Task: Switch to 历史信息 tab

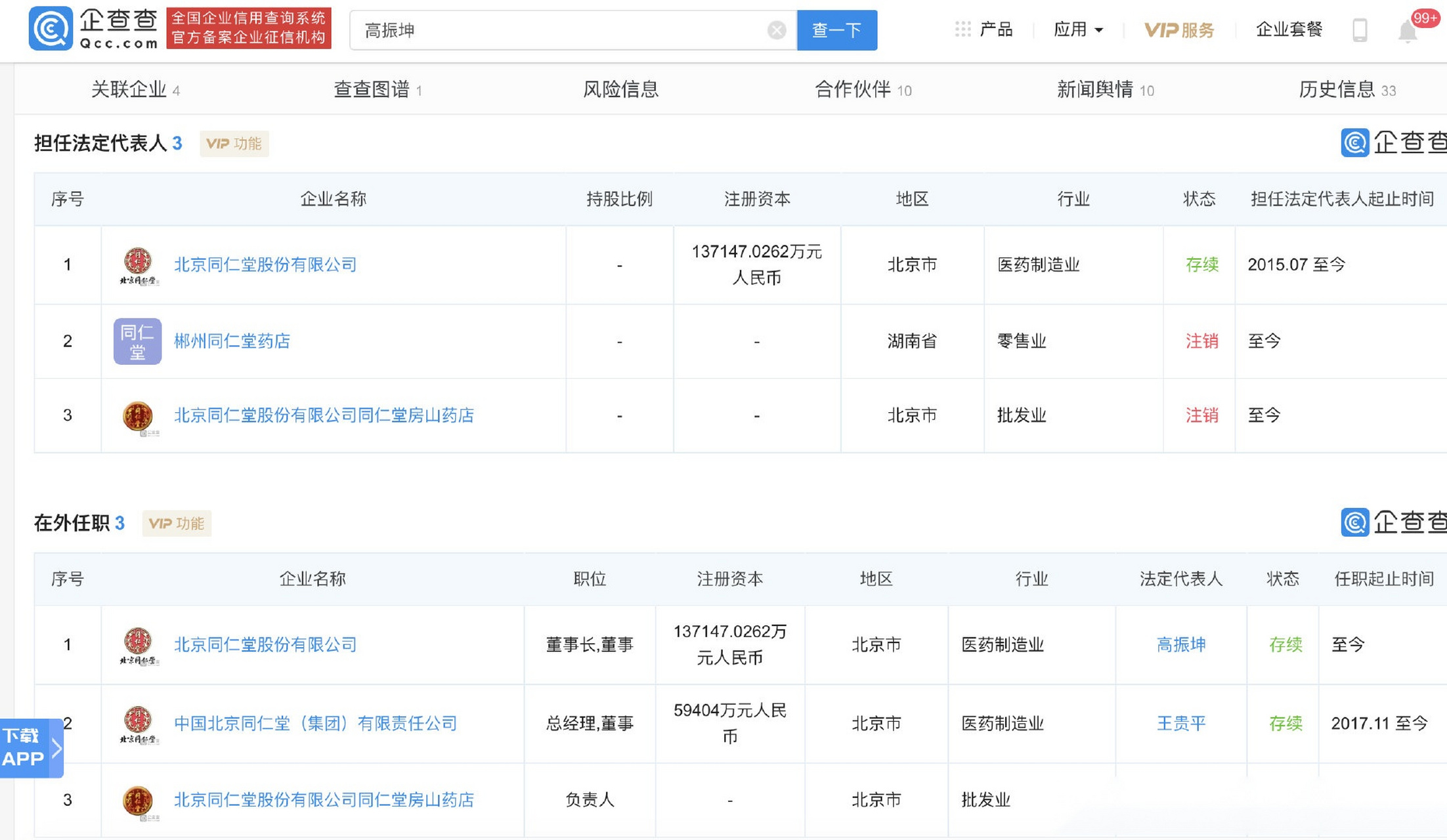Action: 1347,89
